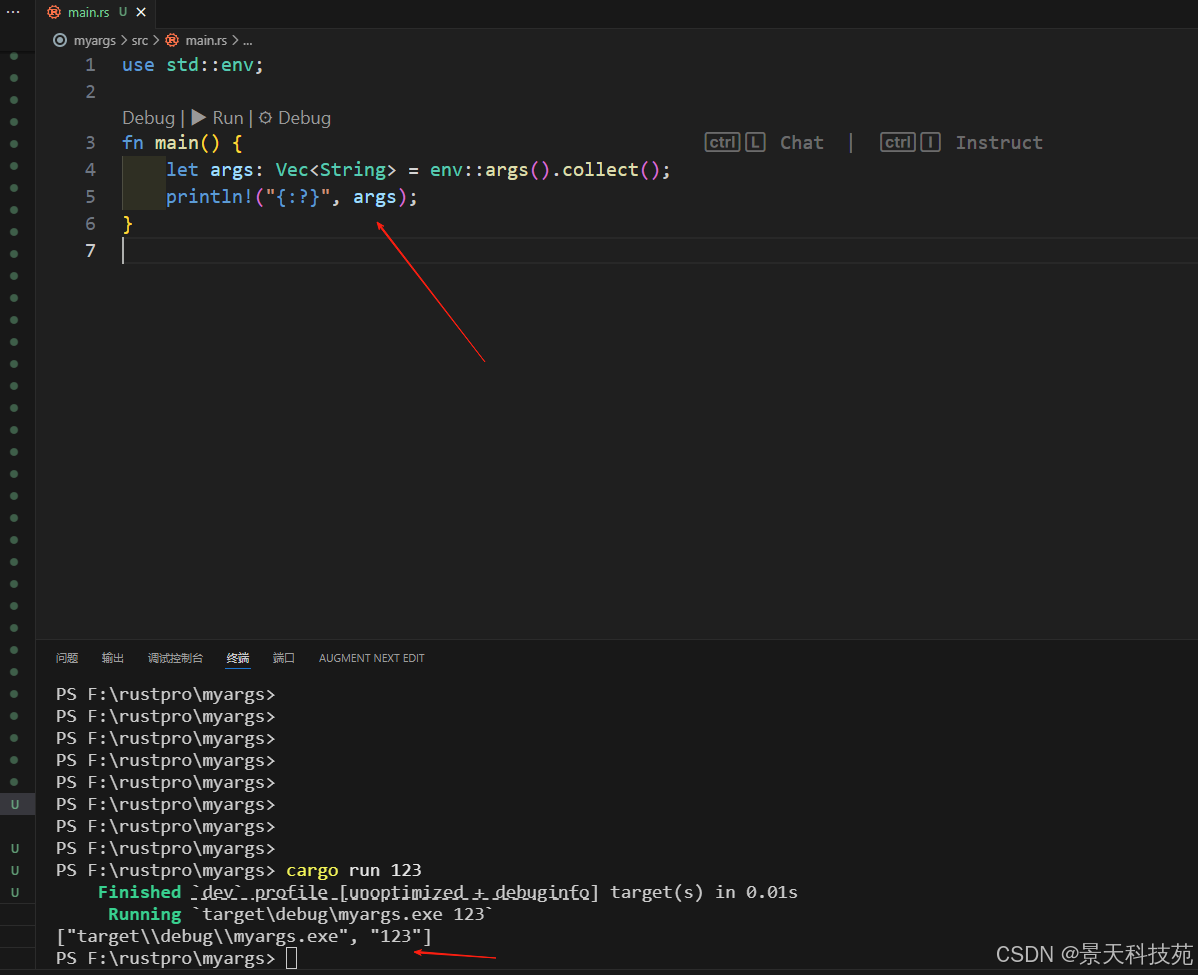Screen dimensions: 1198x975
Task: Click the U status badge beside main.rs tab
Action: (122, 12)
